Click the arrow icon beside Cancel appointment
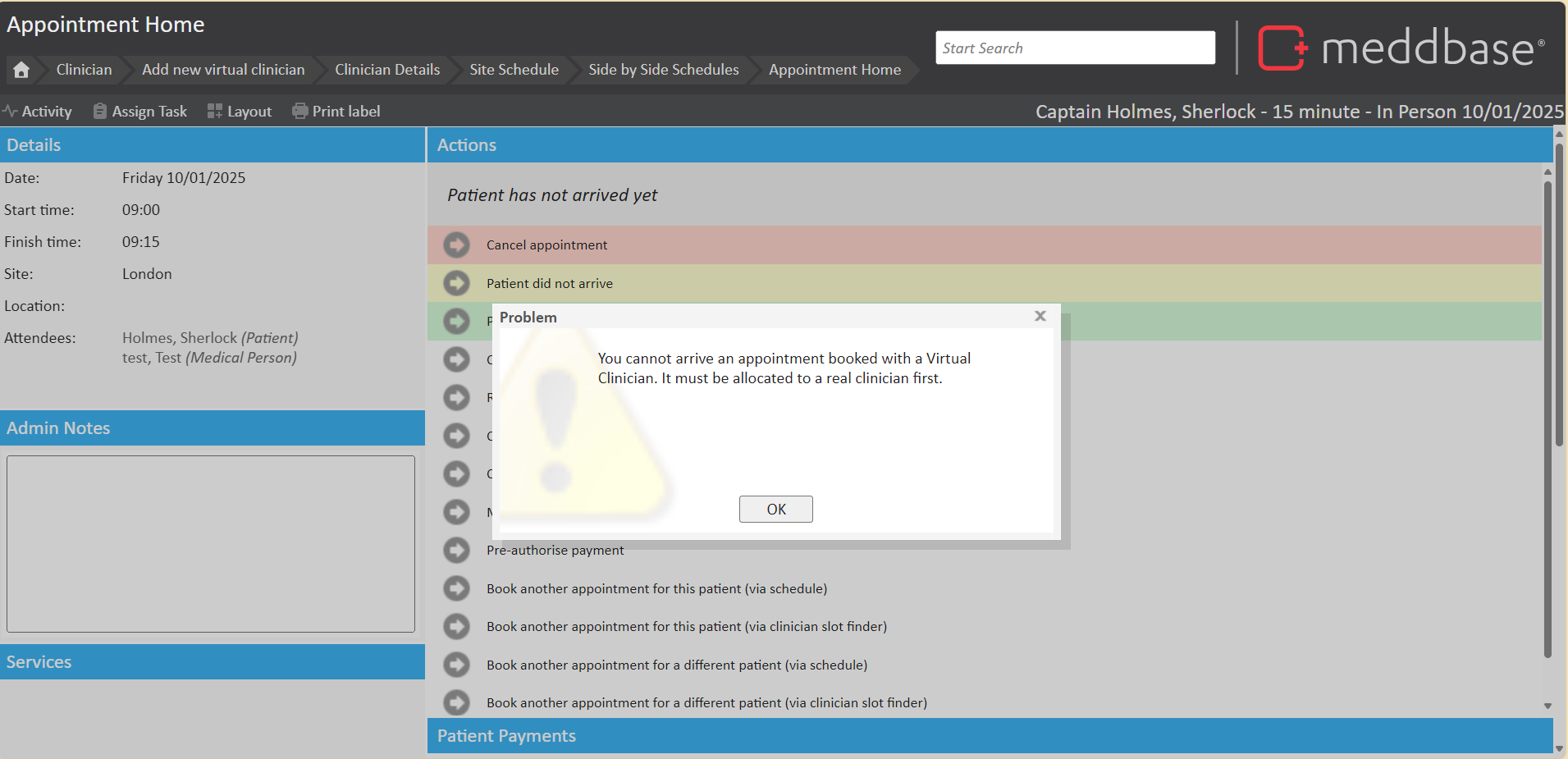 [457, 245]
